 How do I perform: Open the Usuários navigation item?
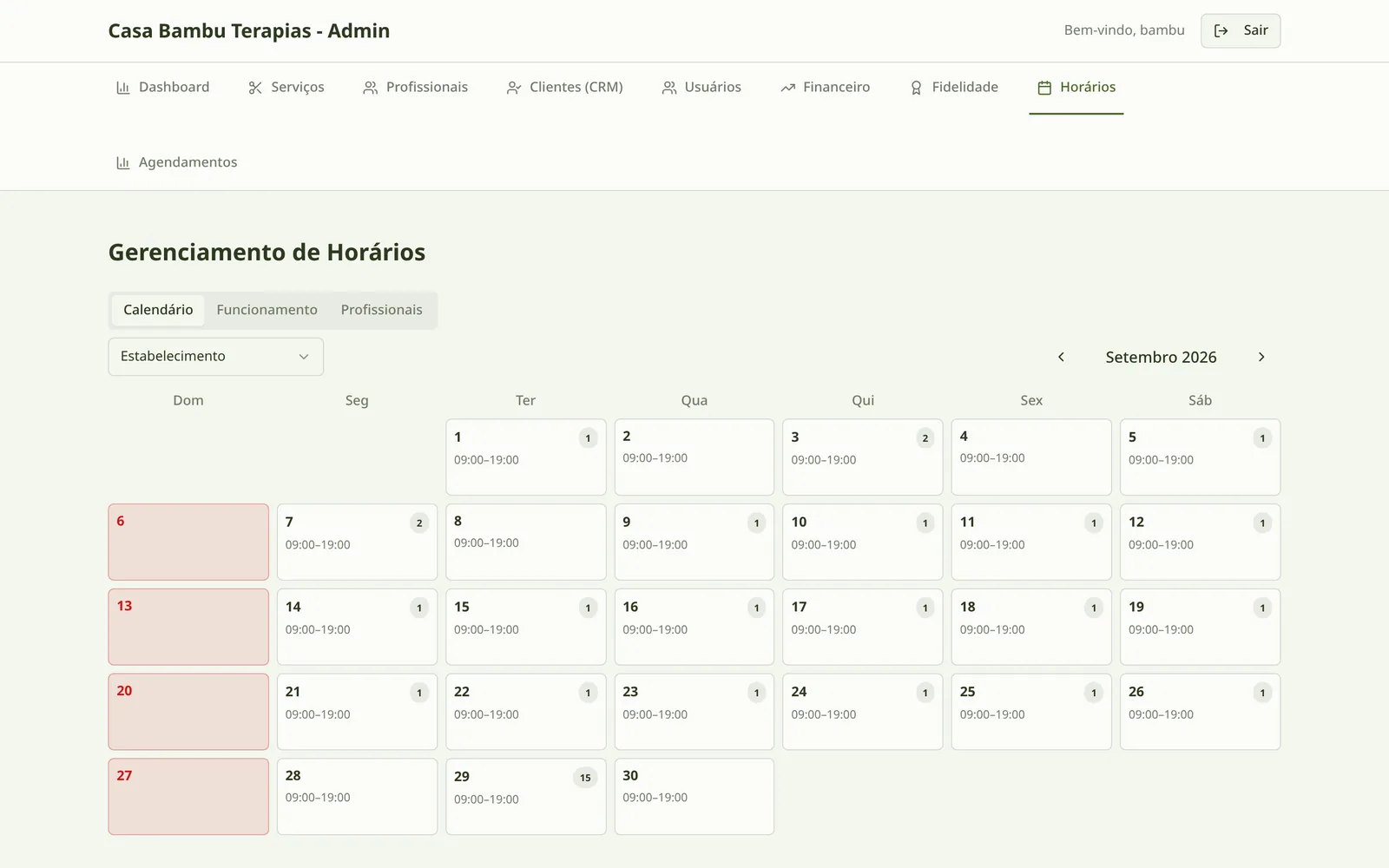(x=701, y=88)
